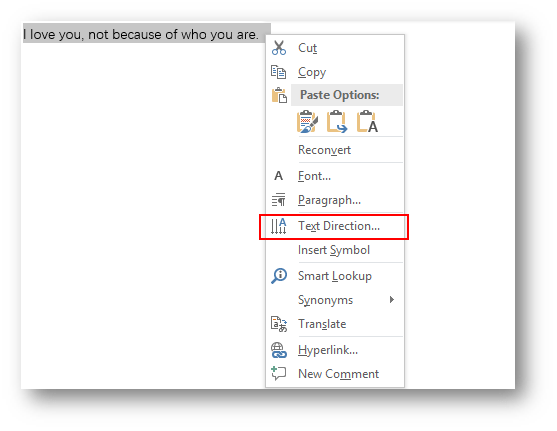Choose Keep Text Only paste icon
557x431 pixels.
point(367,122)
